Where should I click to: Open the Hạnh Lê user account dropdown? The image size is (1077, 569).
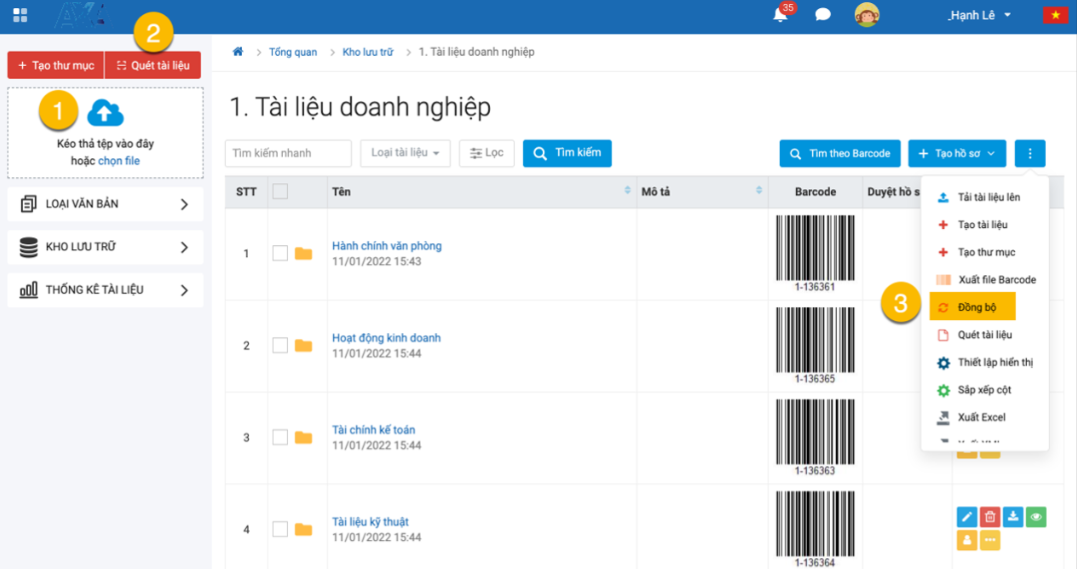979,15
